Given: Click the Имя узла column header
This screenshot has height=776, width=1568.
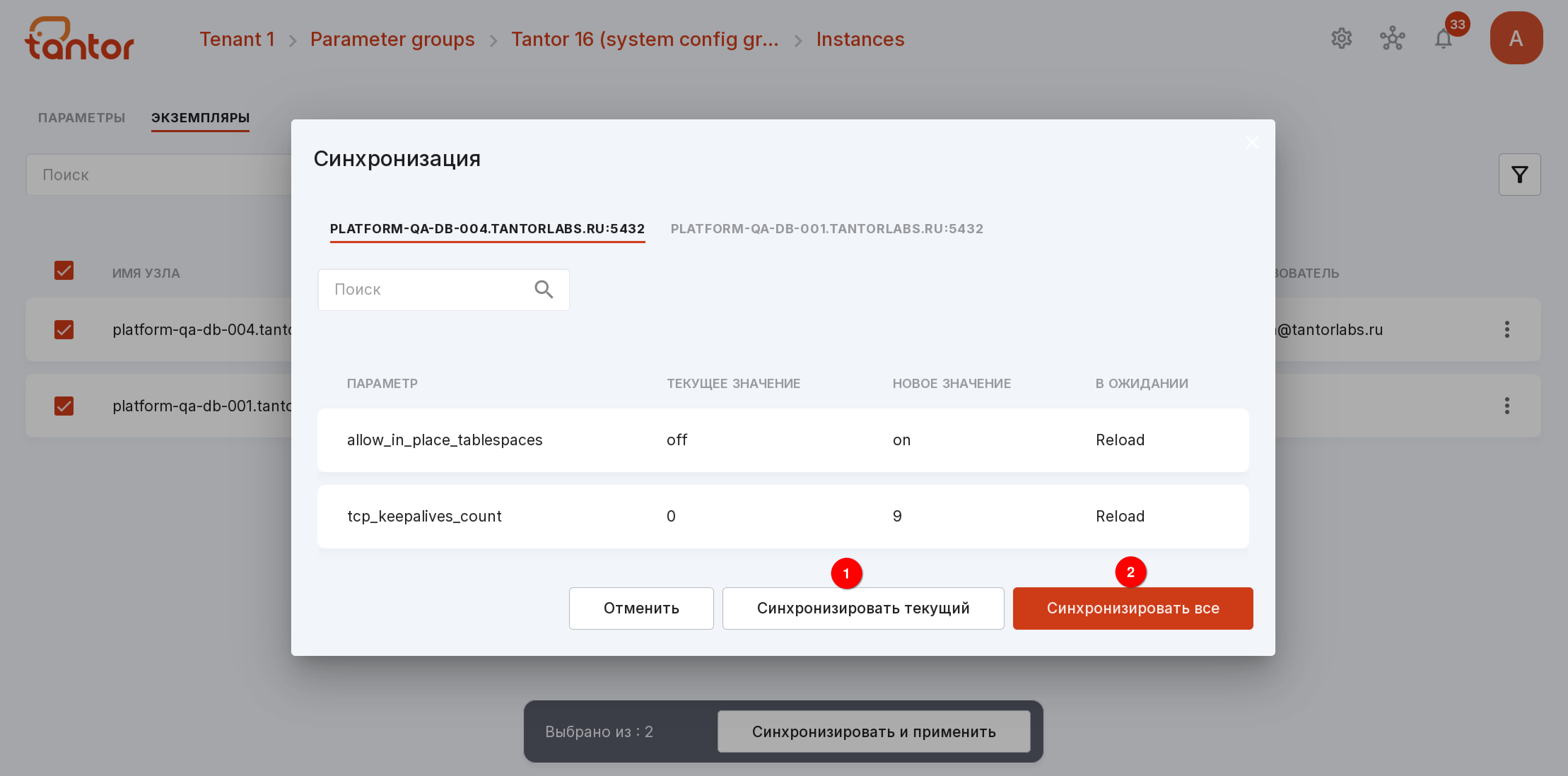Looking at the screenshot, I should click(146, 273).
